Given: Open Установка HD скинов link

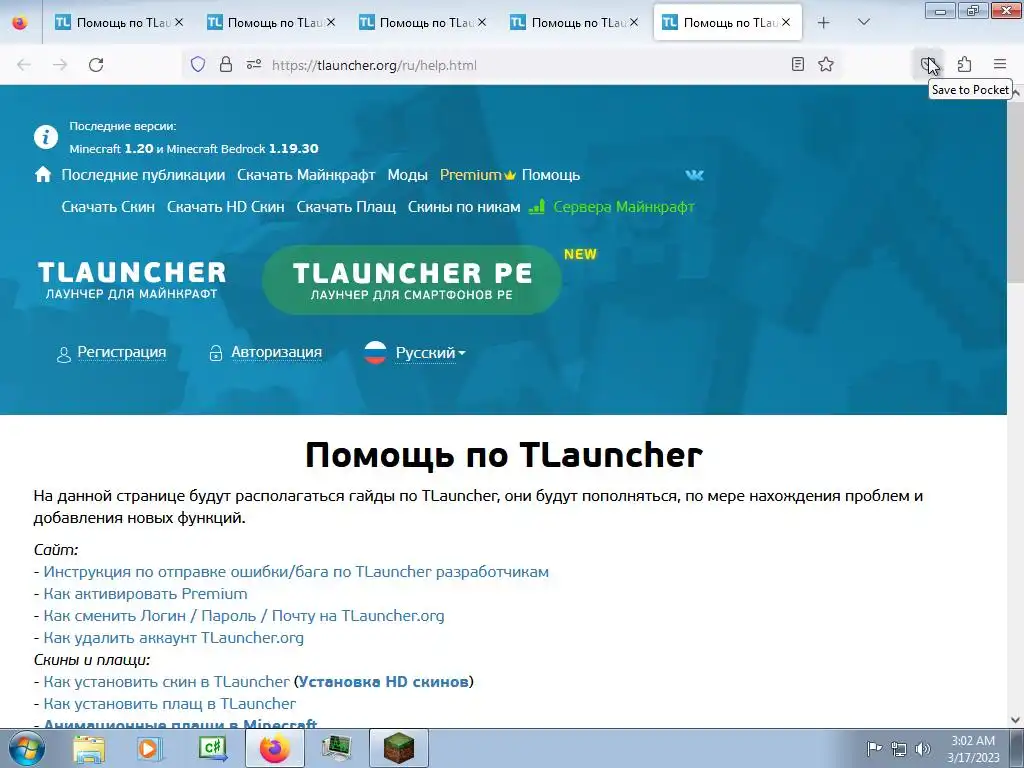Looking at the screenshot, I should point(383,682).
